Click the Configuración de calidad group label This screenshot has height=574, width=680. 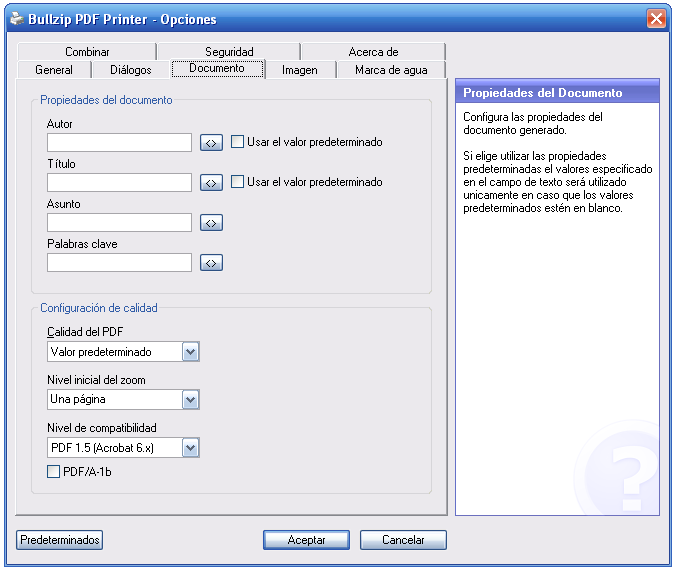98,308
